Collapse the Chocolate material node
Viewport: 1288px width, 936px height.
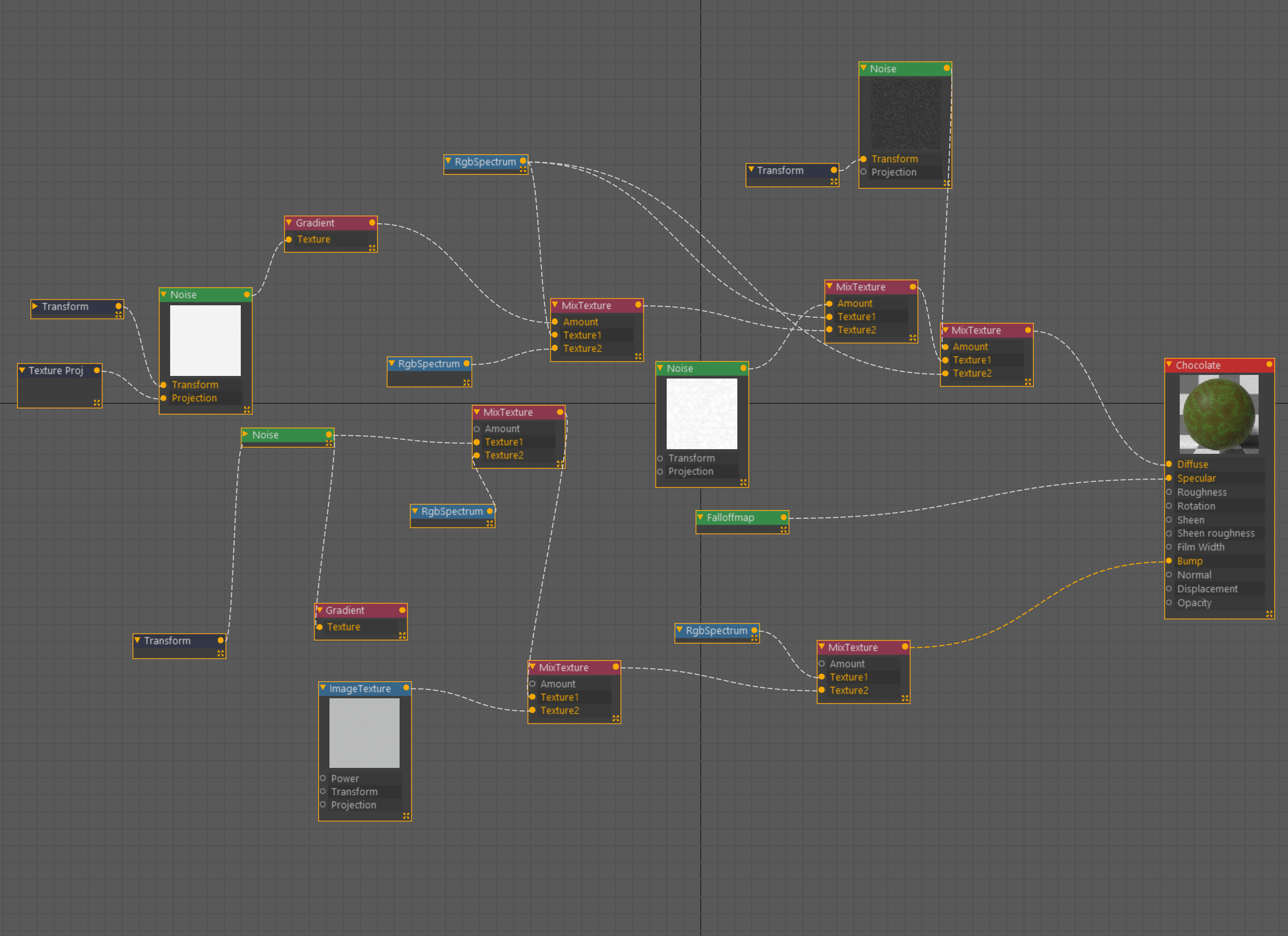1169,365
